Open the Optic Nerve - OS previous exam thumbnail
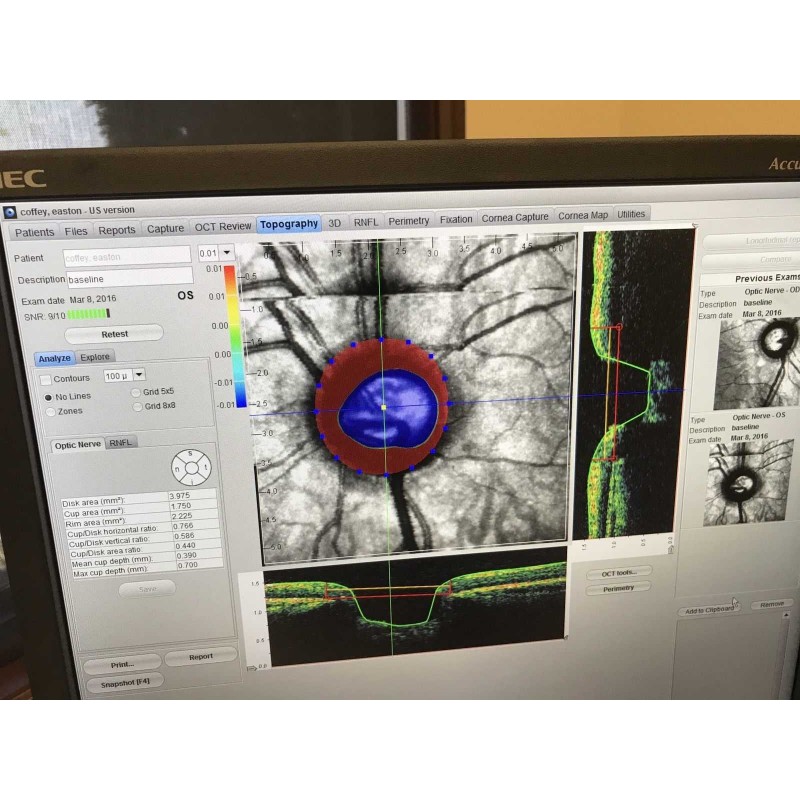 749,483
